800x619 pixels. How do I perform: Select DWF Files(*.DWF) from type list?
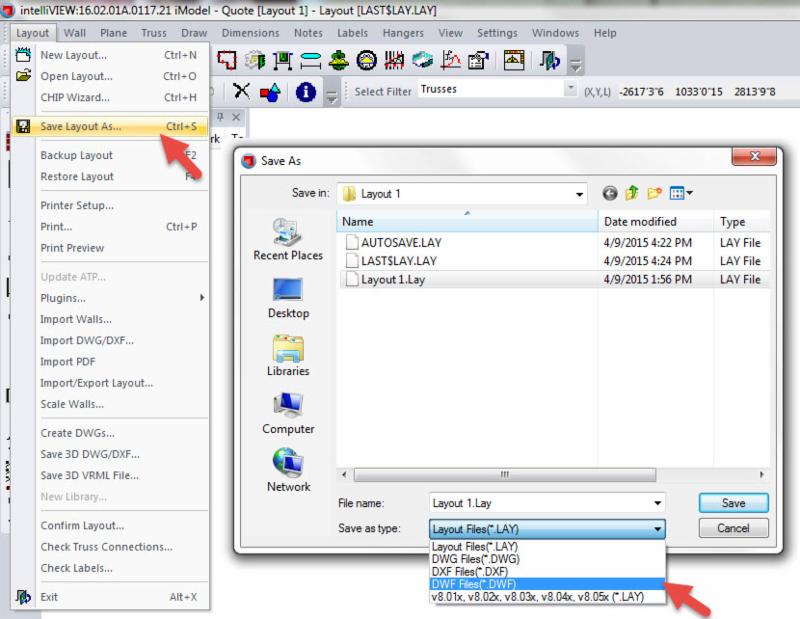point(547,584)
